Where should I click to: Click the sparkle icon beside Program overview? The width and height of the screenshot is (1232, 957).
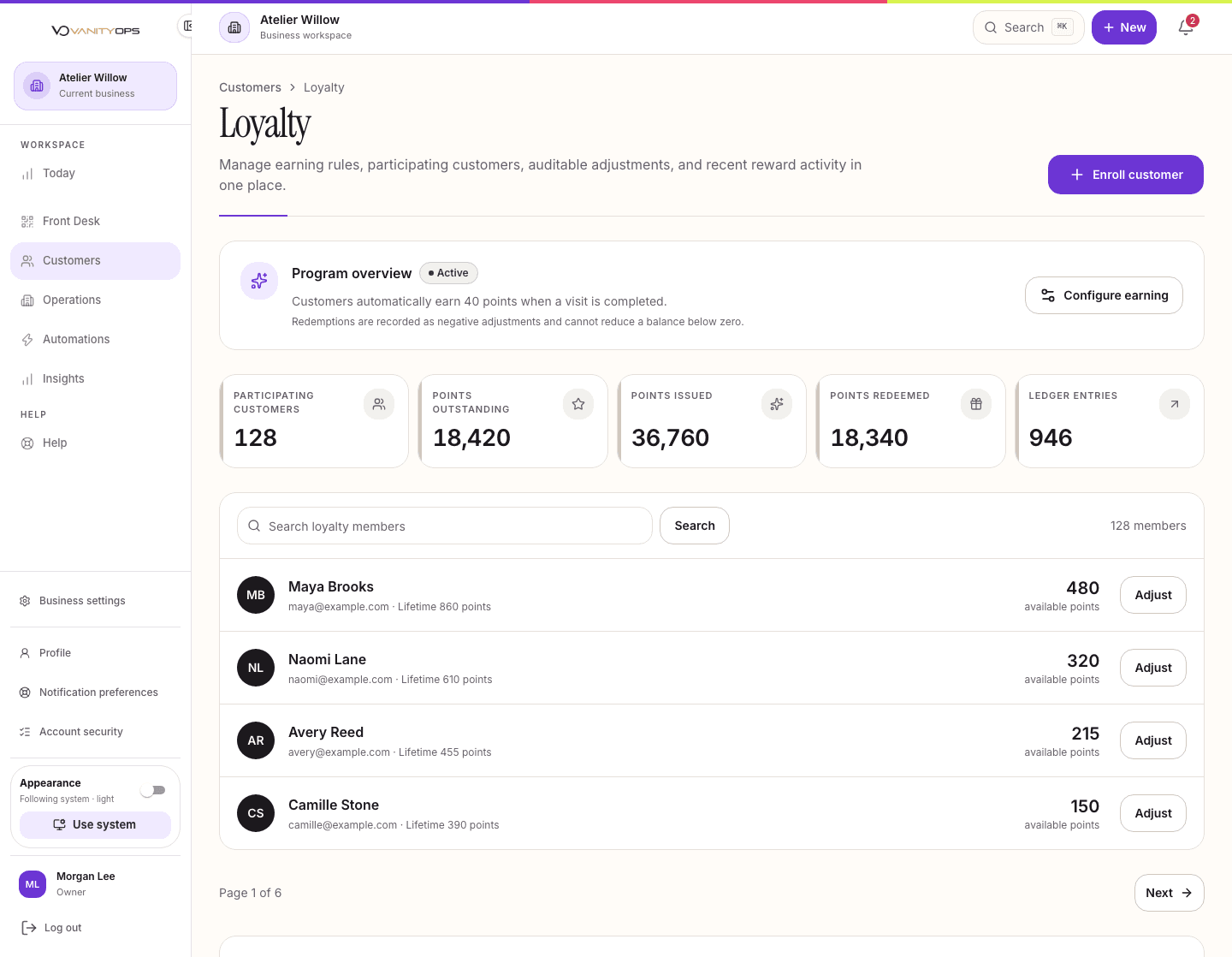pos(259,281)
